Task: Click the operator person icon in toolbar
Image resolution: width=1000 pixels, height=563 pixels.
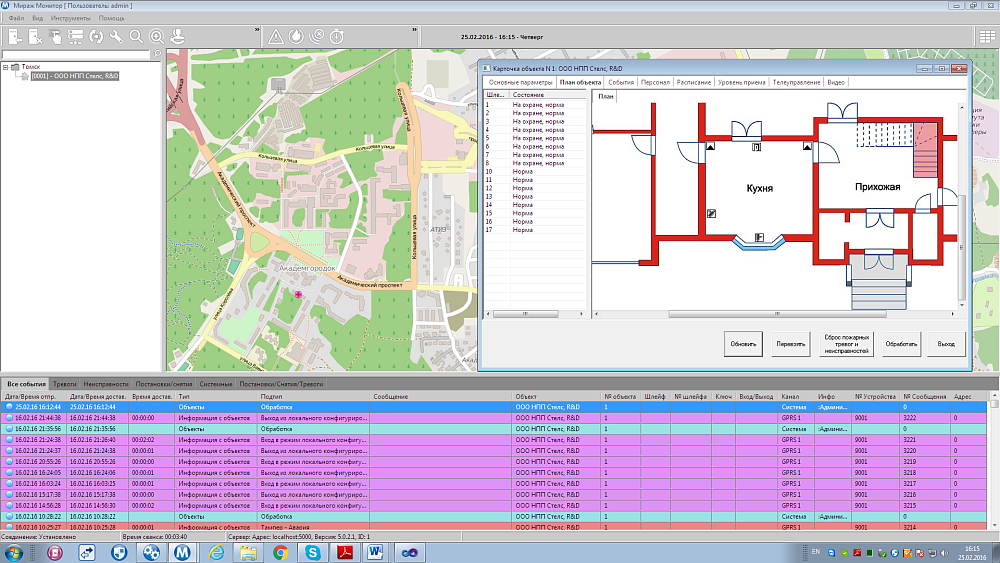Action: pyautogui.click(x=176, y=37)
